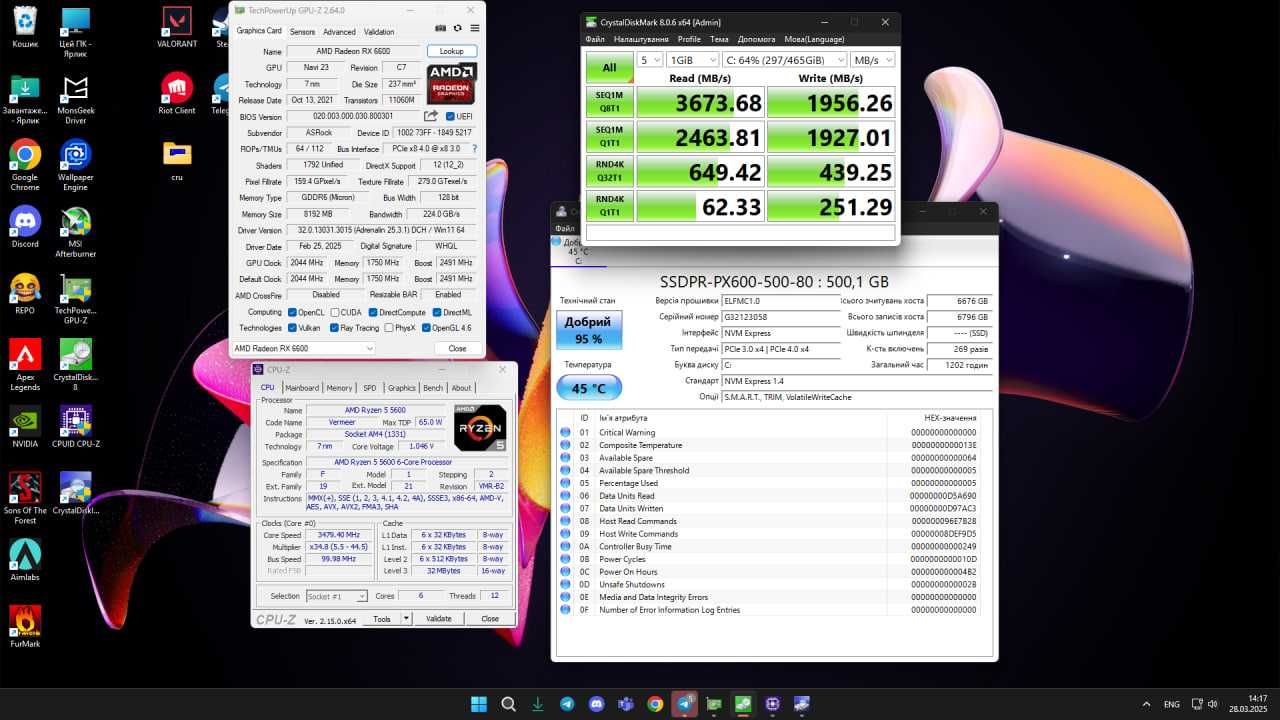Open Discord desktop shortcut
The image size is (1280, 720).
25,227
